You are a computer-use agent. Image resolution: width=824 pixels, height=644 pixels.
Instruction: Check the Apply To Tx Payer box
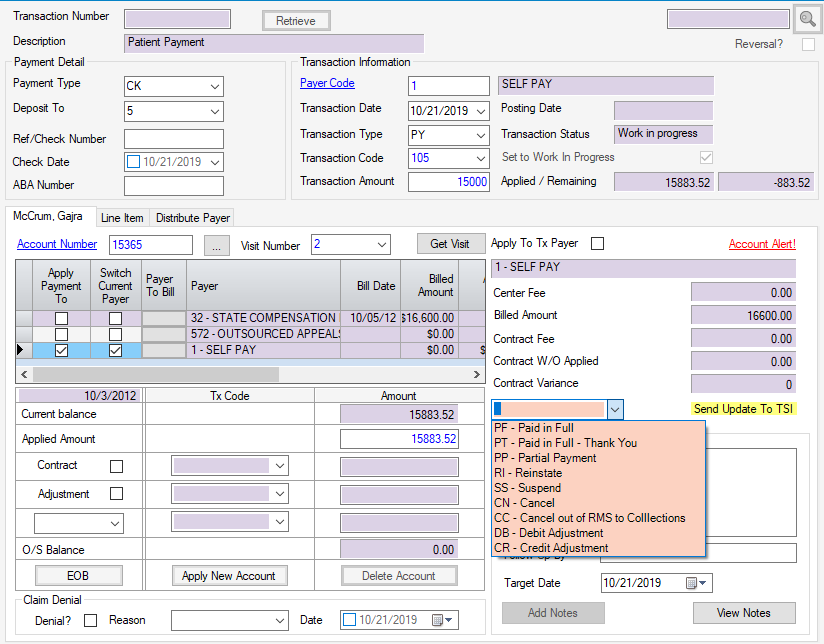point(598,244)
